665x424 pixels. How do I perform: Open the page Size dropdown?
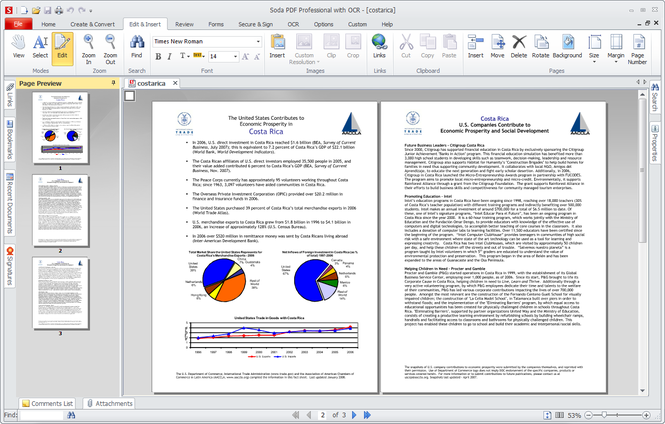pyautogui.click(x=594, y=49)
